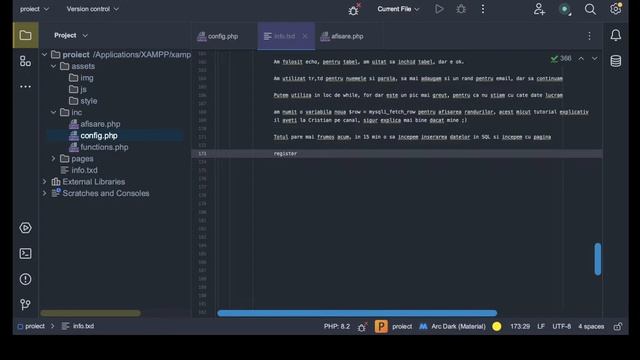Click the debug listener bug icon in toolbar

[354, 9]
